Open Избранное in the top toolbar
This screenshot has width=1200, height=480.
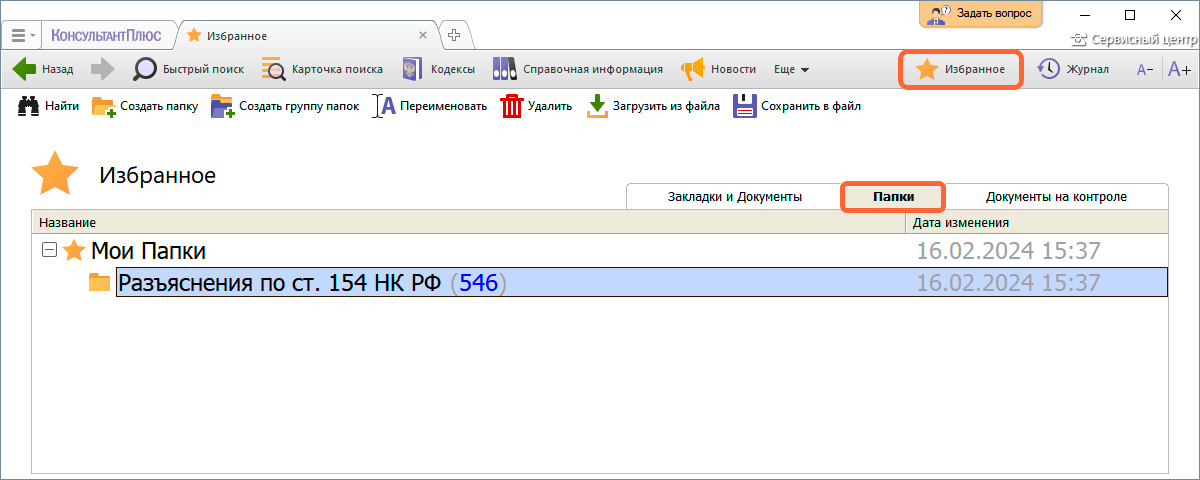pos(960,69)
